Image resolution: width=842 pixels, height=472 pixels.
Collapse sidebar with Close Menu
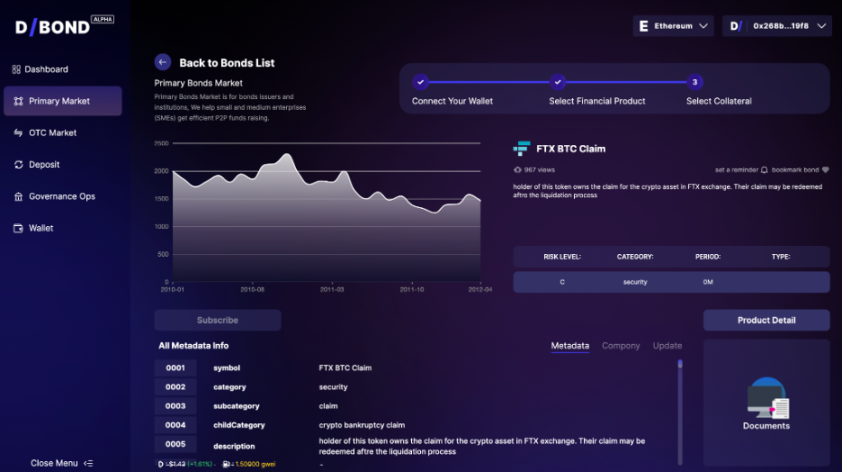tap(62, 463)
